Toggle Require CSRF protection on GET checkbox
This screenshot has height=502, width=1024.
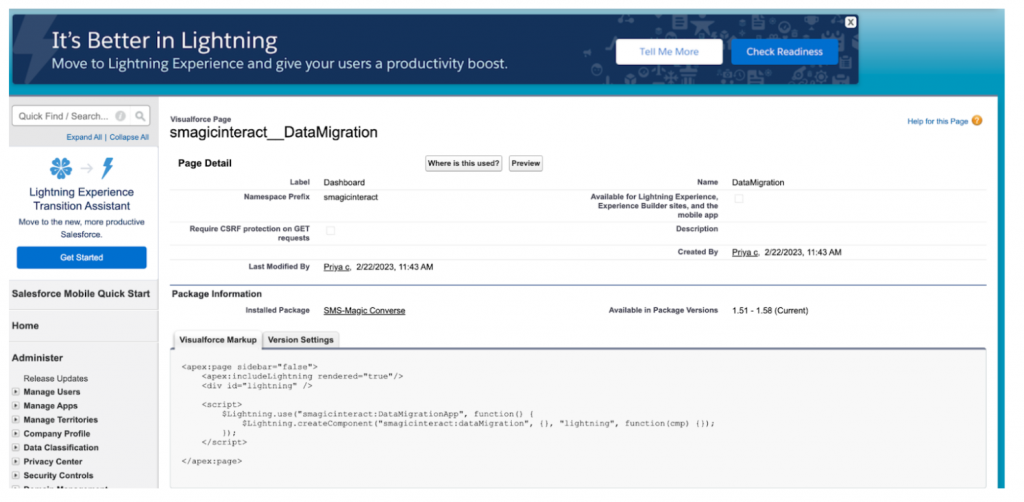pos(331,230)
